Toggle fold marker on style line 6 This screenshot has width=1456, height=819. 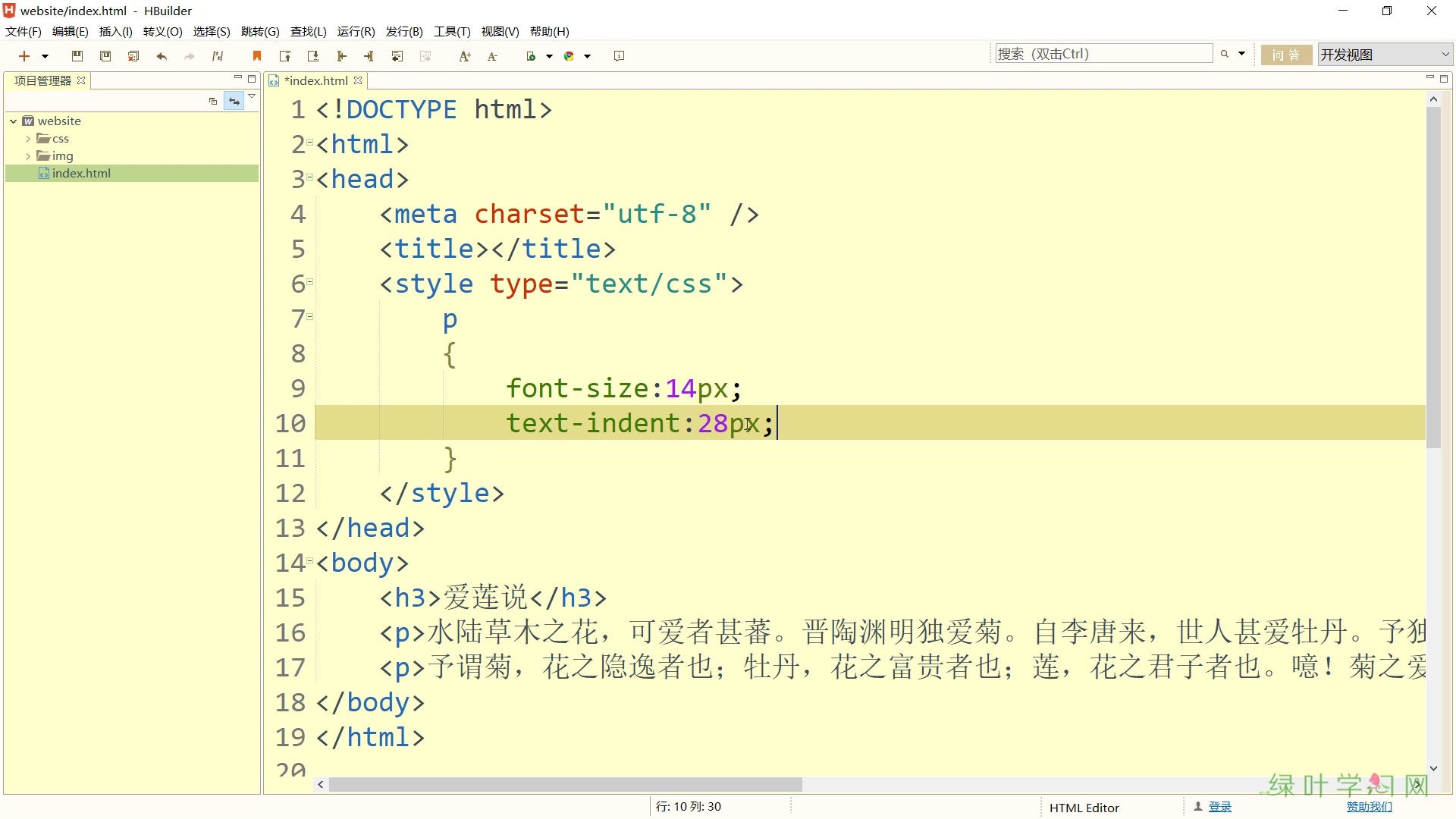coord(309,282)
